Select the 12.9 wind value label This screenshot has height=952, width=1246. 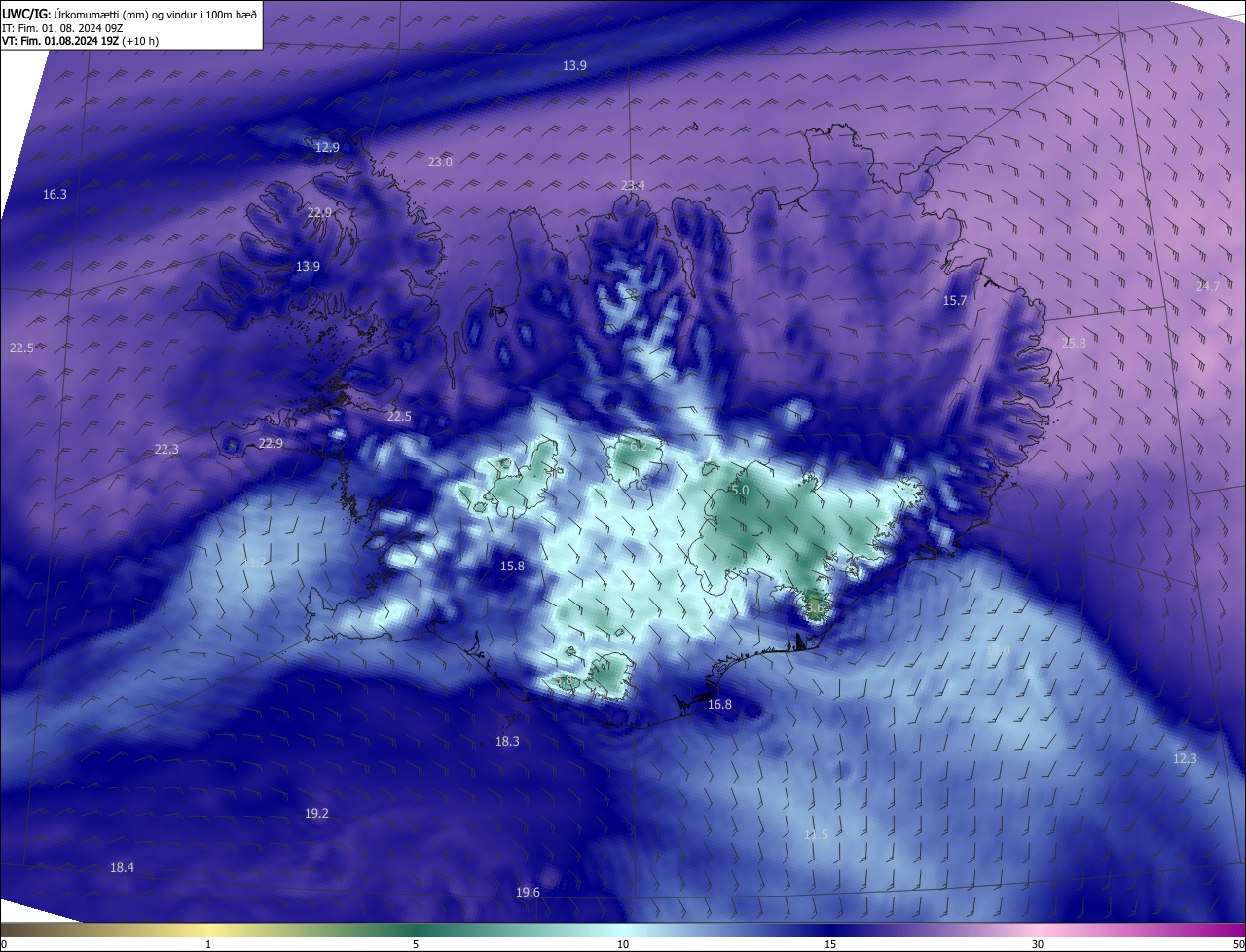click(327, 148)
